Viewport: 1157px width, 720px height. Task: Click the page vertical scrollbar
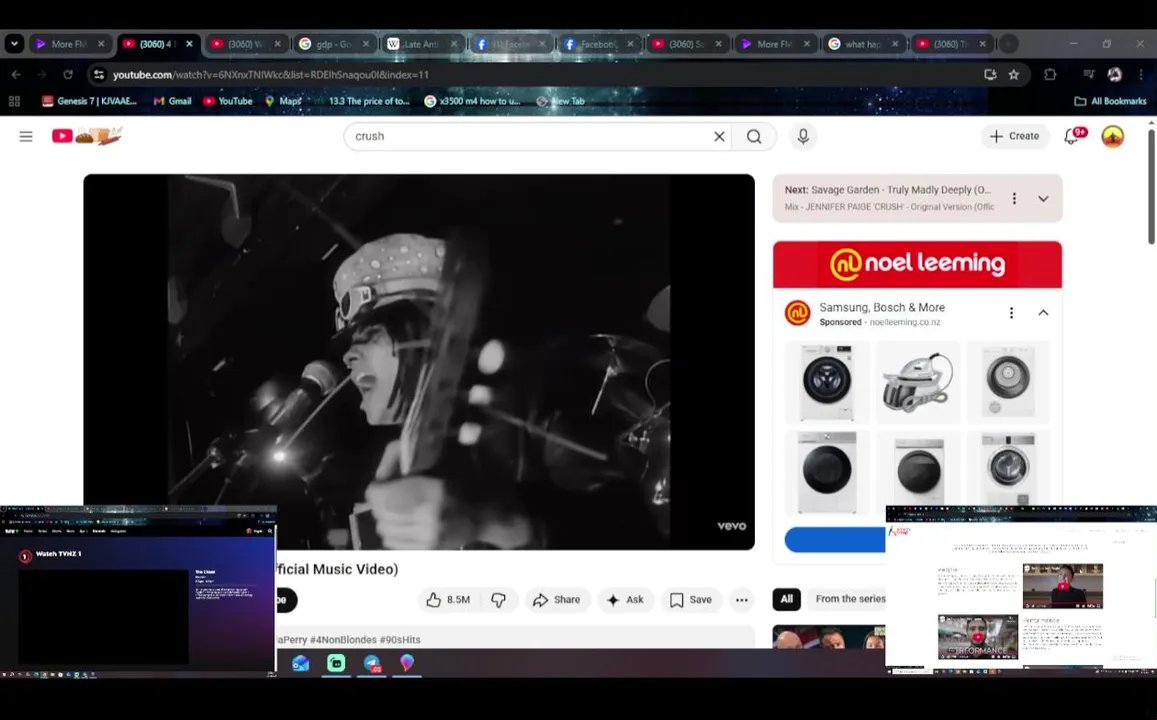[x=1151, y=187]
